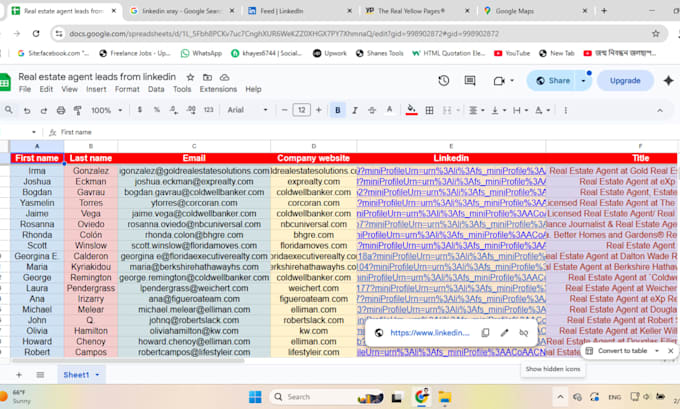Toggle italic formatting
The width and height of the screenshot is (680, 409).
tap(355, 111)
